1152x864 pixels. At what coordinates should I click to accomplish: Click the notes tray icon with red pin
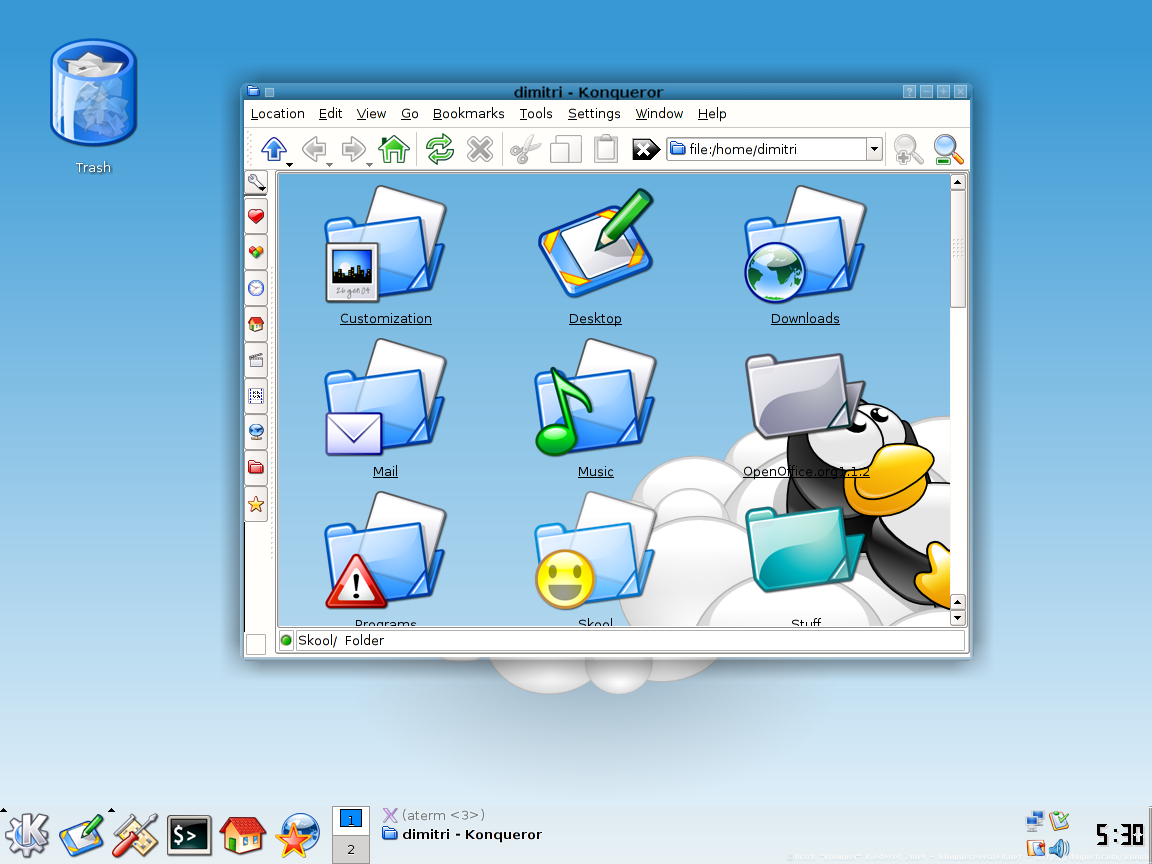pos(1035,849)
